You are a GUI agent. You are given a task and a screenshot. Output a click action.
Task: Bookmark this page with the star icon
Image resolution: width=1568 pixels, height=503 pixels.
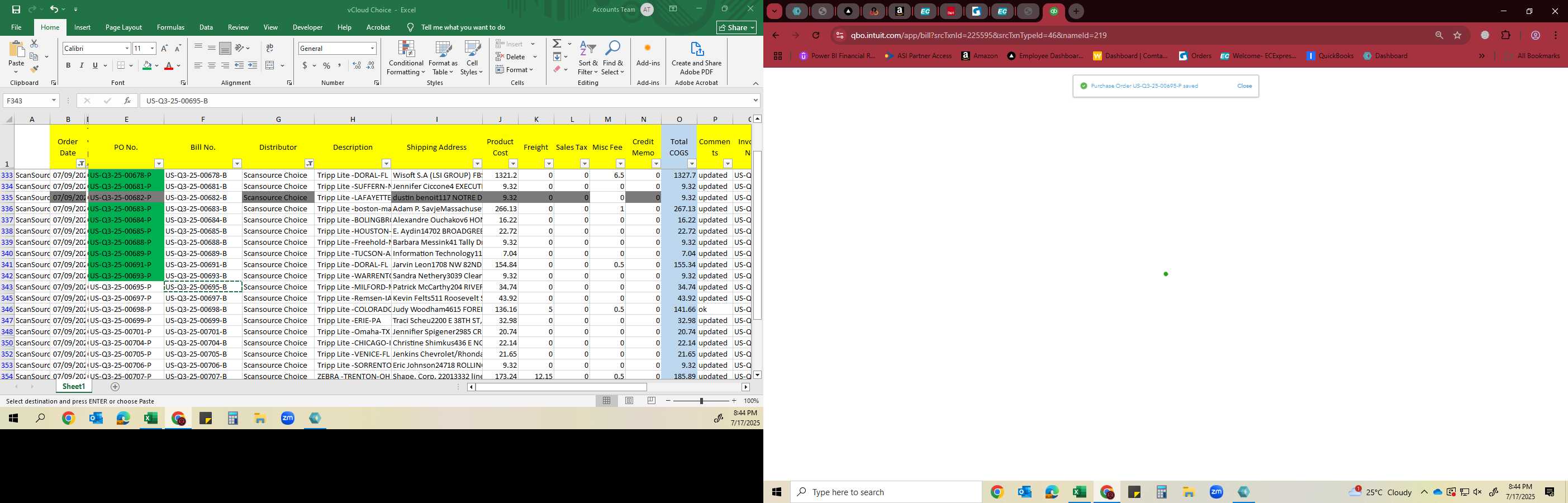pos(1457,35)
